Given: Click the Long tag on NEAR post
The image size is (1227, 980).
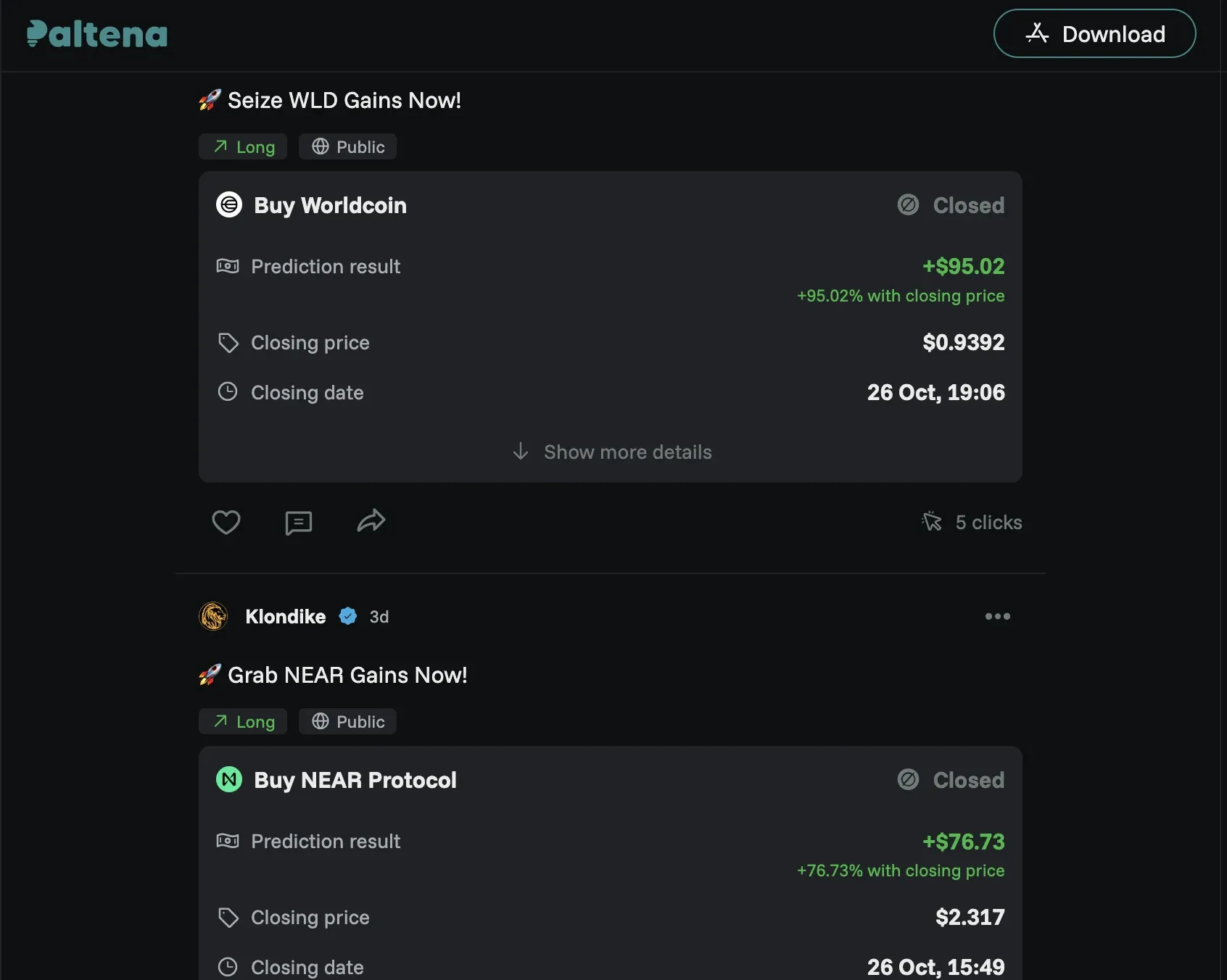Looking at the screenshot, I should coord(243,722).
